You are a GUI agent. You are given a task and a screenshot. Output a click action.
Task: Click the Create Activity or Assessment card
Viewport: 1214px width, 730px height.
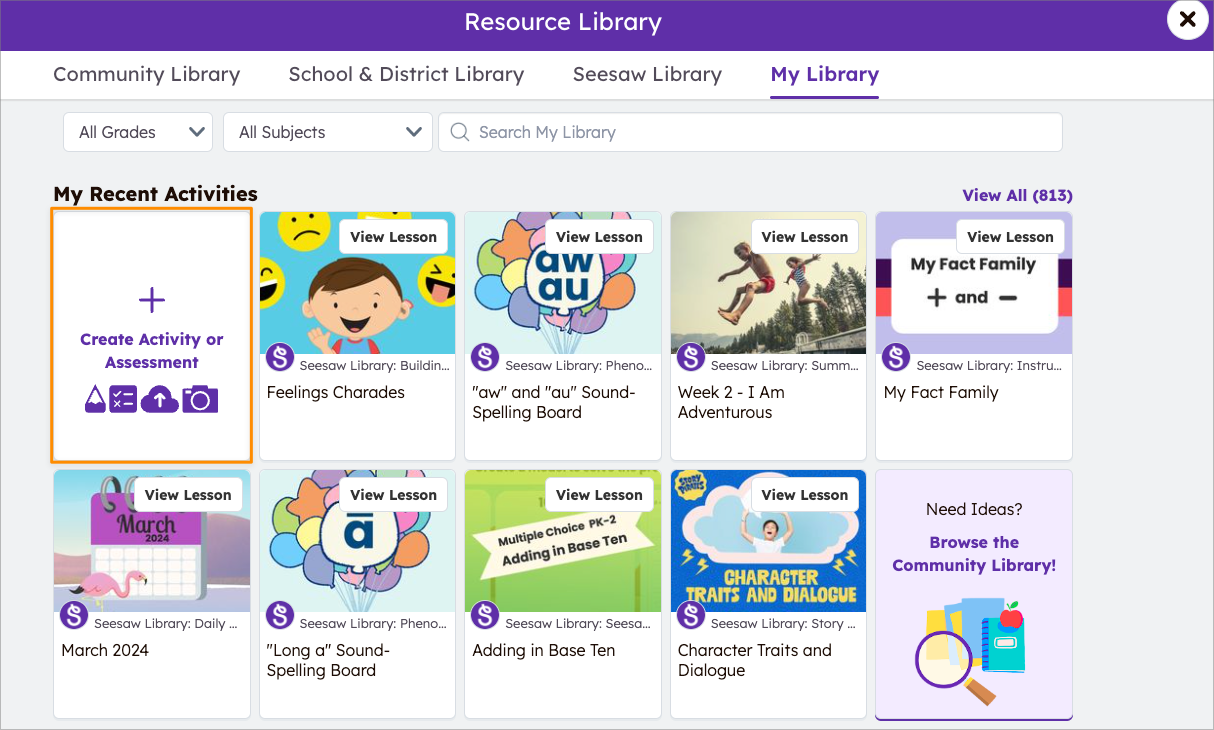[x=151, y=335]
